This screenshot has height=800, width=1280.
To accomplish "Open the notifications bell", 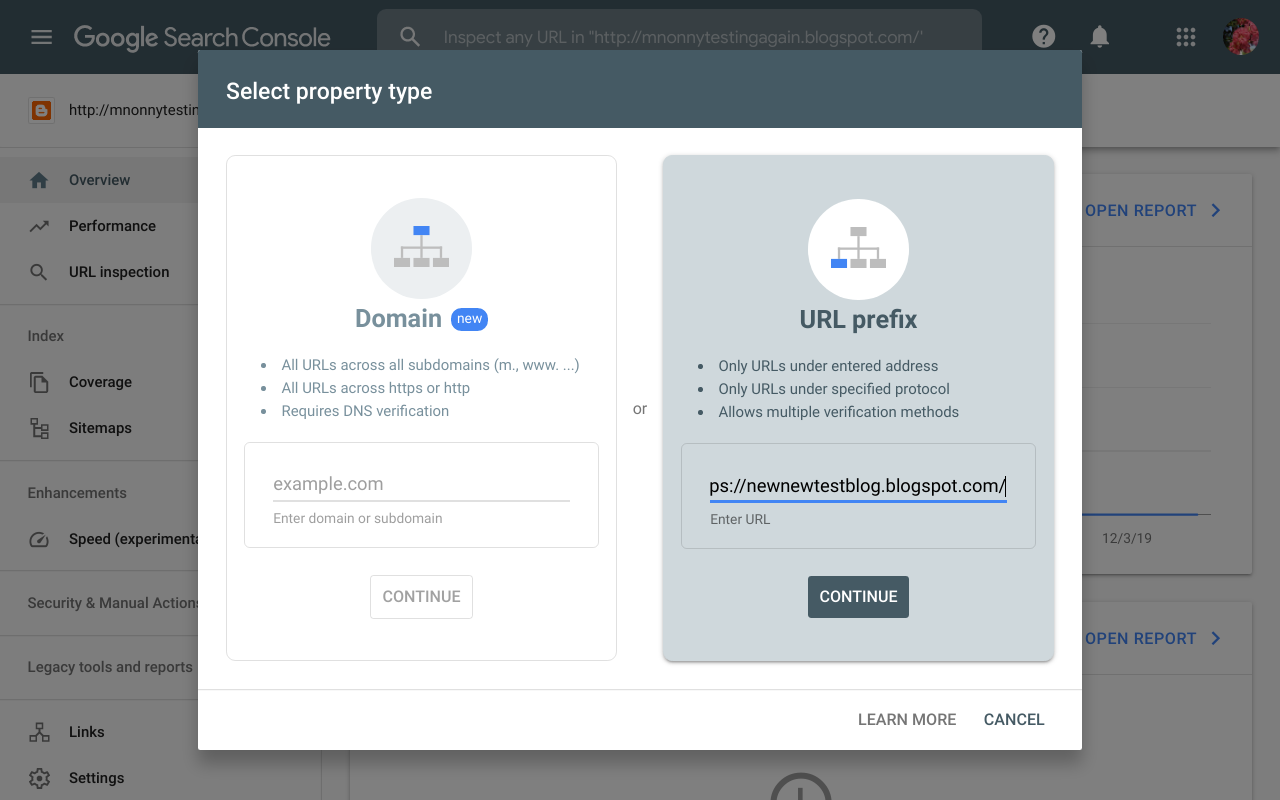I will click(1100, 37).
